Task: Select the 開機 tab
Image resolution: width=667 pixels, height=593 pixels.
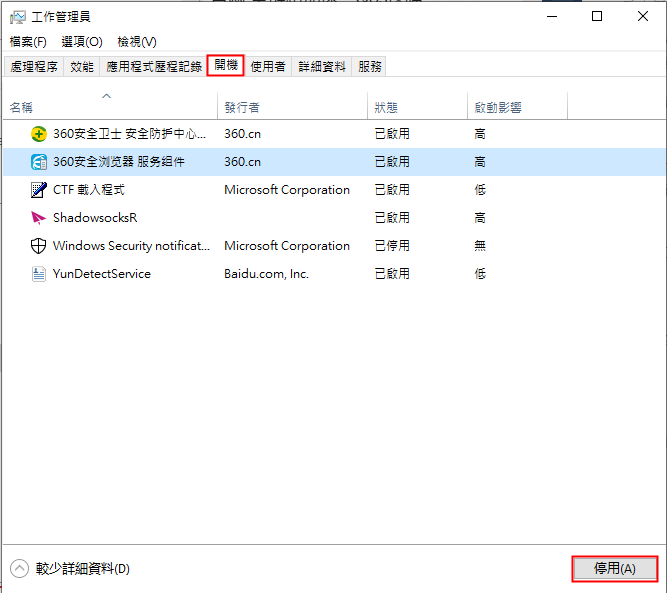Action: pos(225,65)
